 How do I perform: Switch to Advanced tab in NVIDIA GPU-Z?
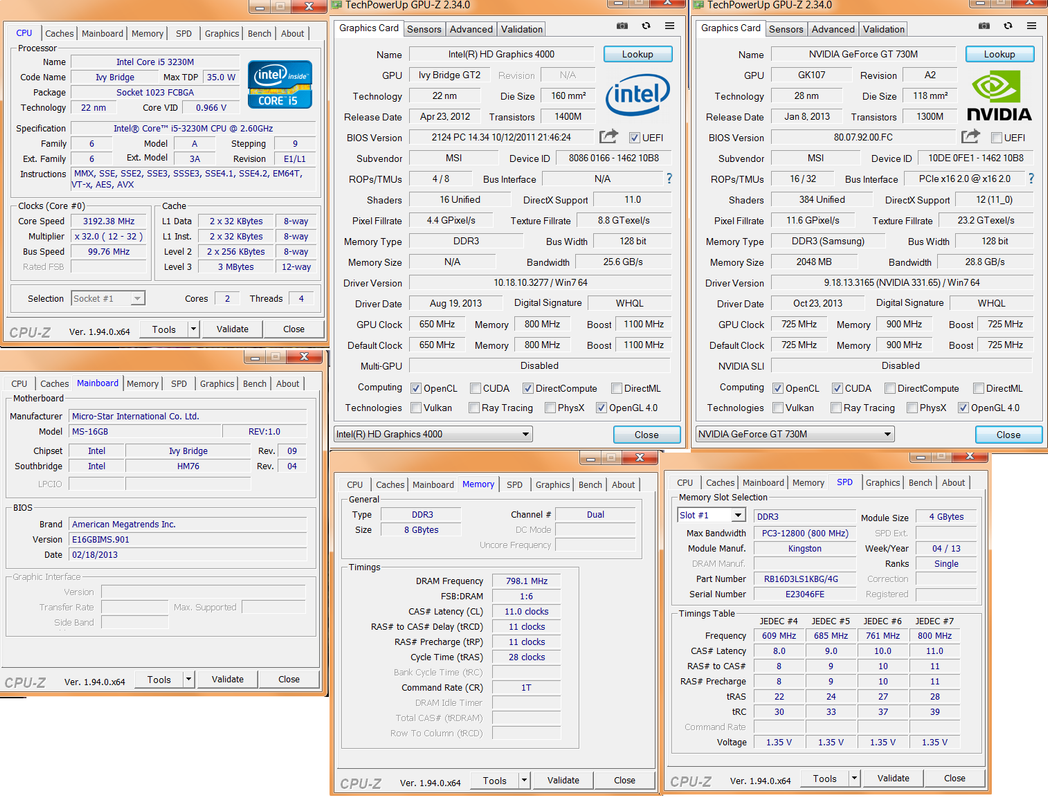[833, 29]
